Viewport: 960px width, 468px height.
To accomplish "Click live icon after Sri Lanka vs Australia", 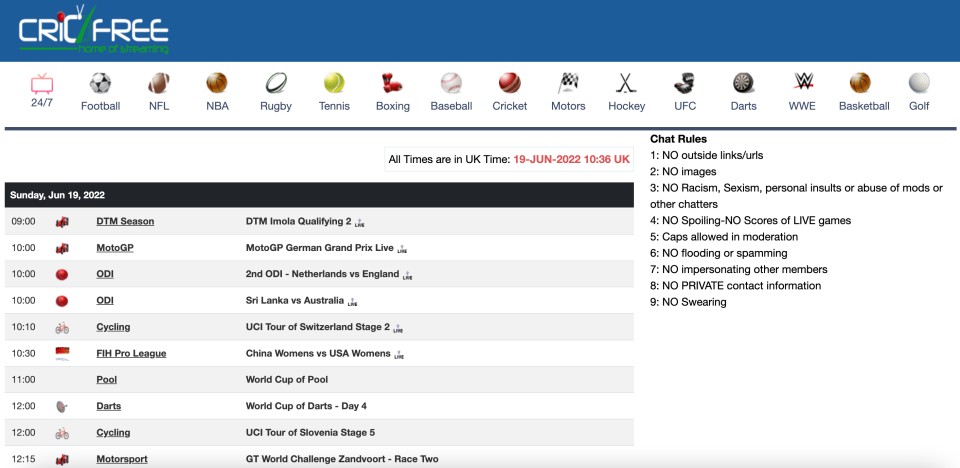I will (x=352, y=302).
